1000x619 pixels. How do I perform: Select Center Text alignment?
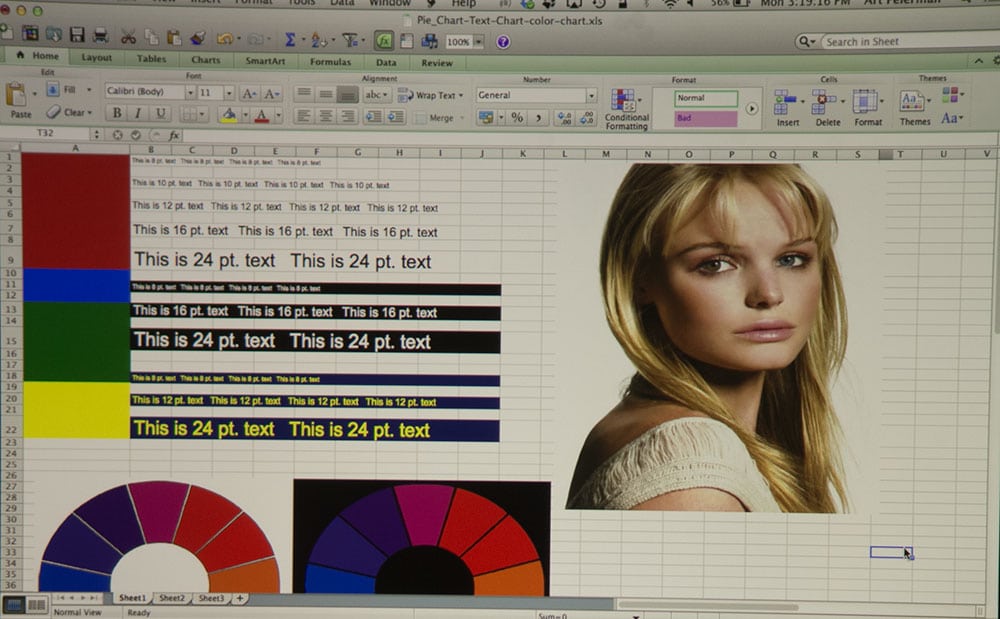tap(326, 116)
